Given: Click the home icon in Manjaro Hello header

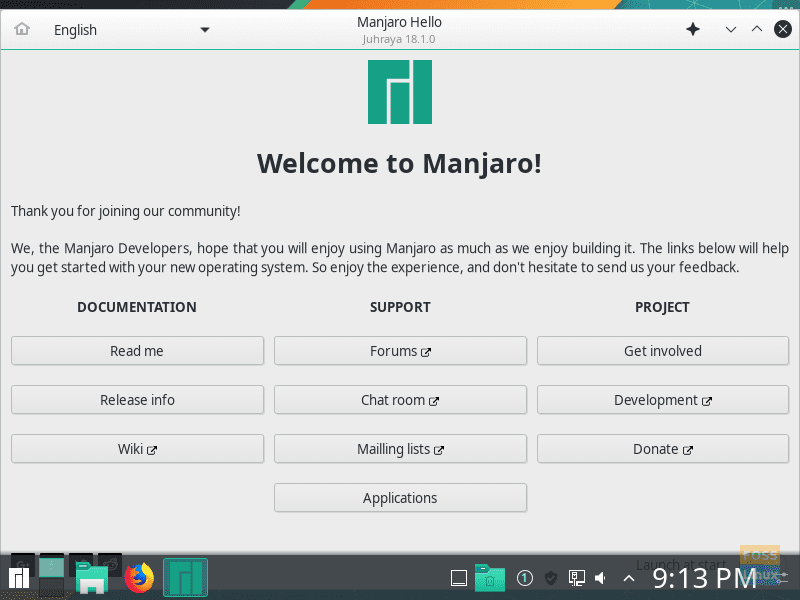Looking at the screenshot, I should click(20, 29).
